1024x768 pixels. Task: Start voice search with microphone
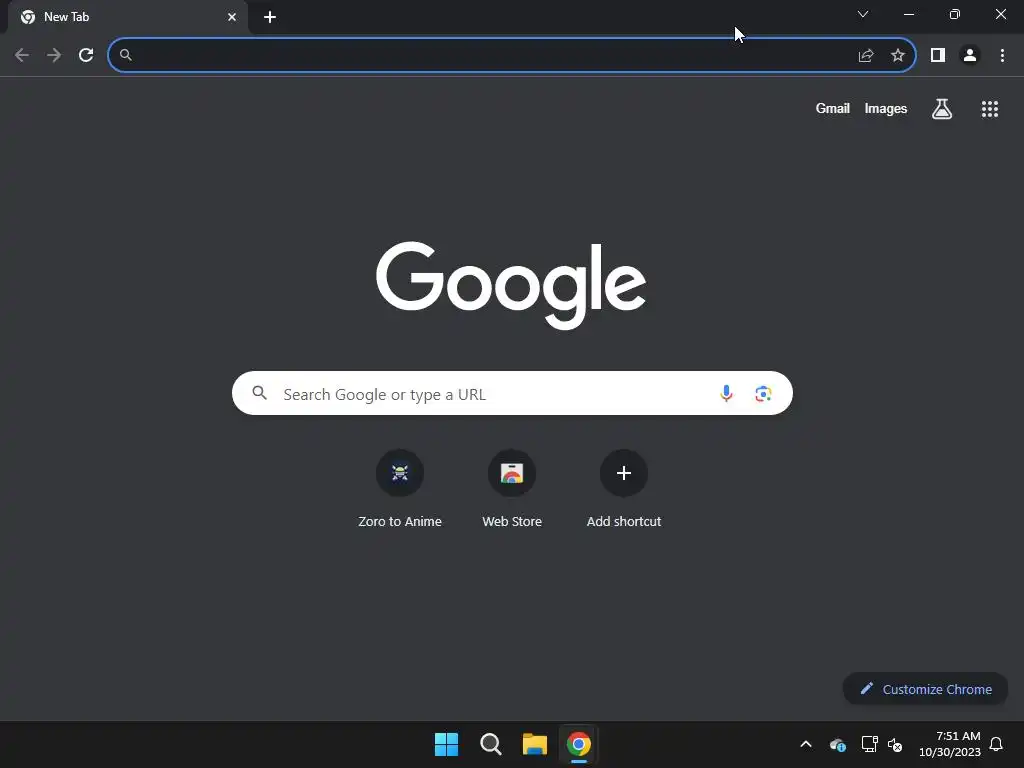click(726, 393)
